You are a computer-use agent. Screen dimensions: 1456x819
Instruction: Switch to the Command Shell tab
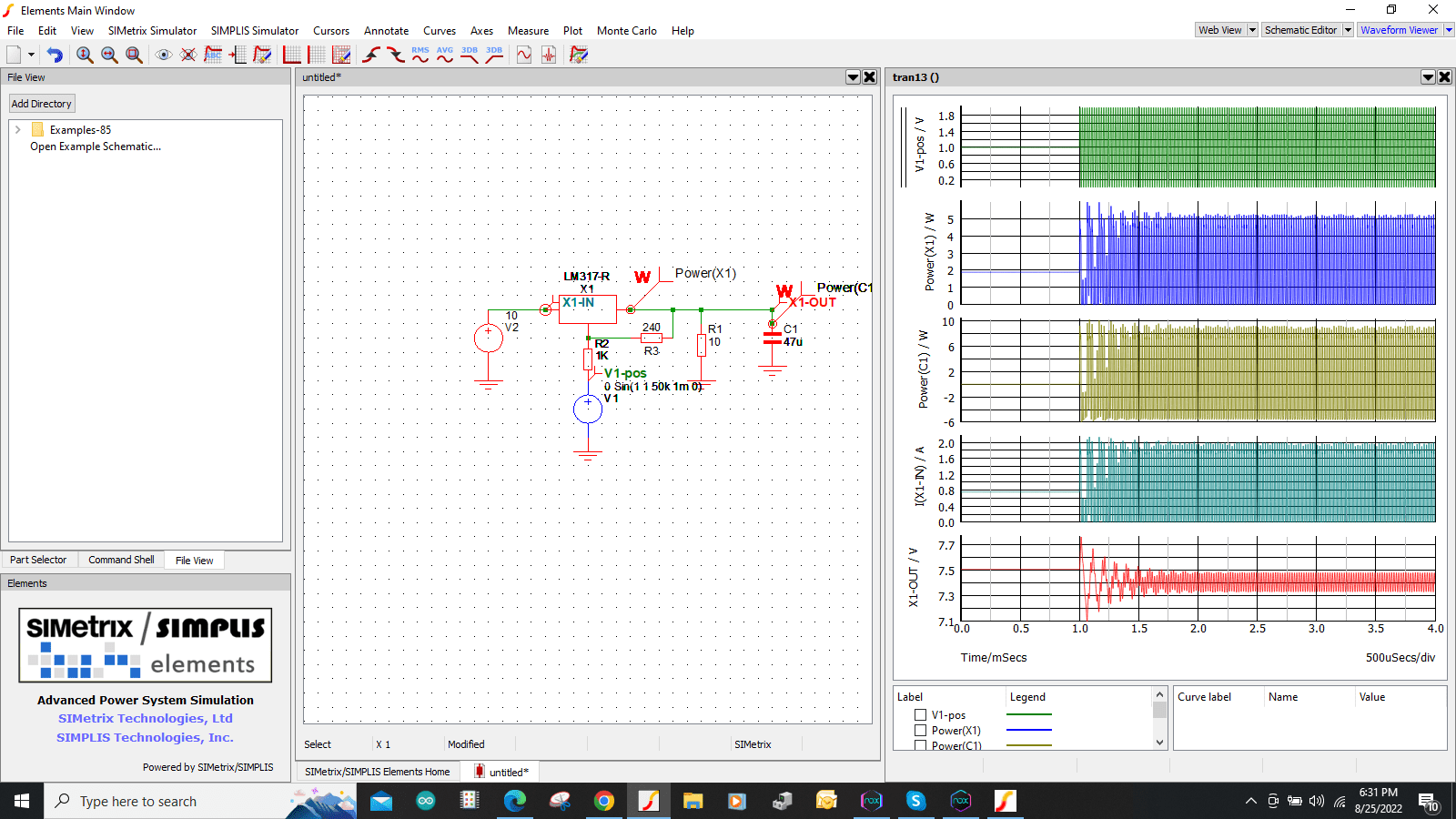(121, 559)
